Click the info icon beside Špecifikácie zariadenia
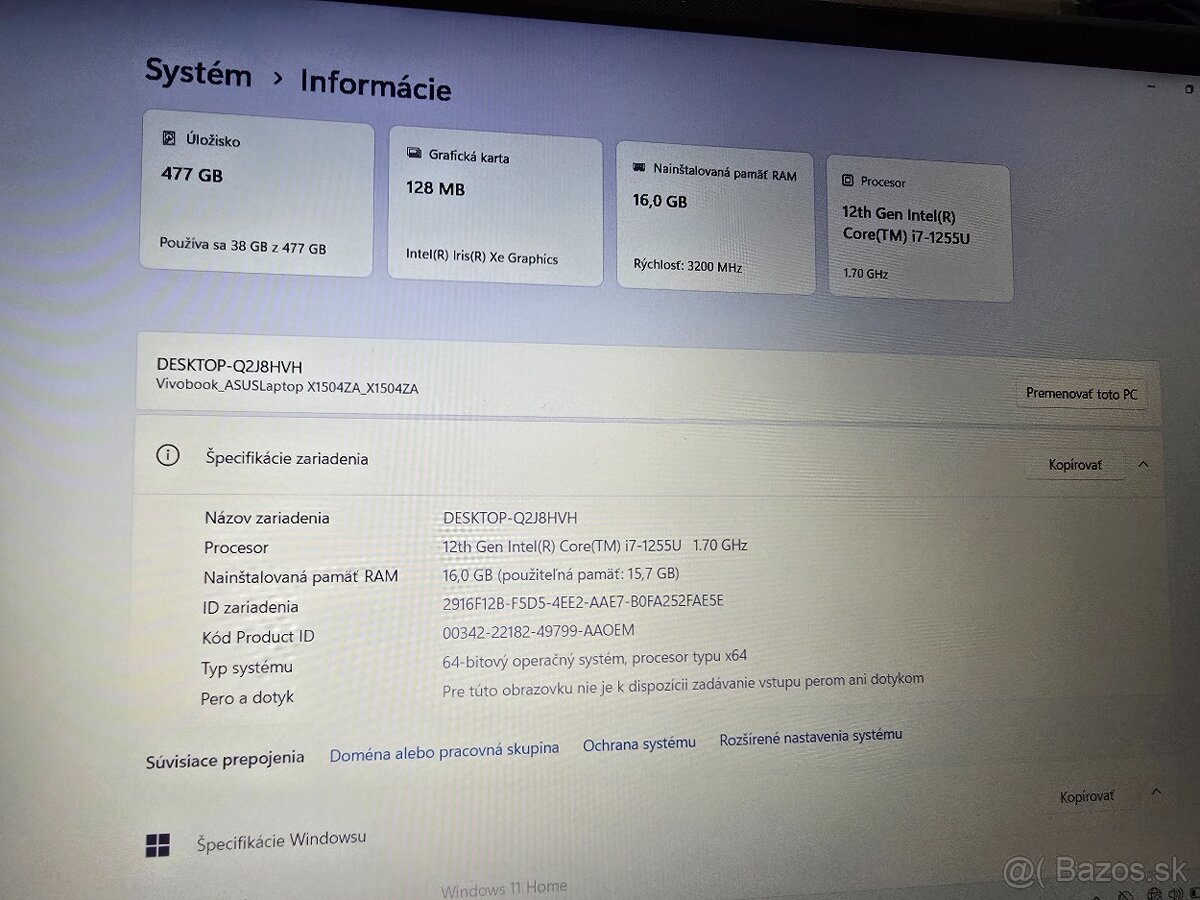1200x900 pixels. point(166,455)
